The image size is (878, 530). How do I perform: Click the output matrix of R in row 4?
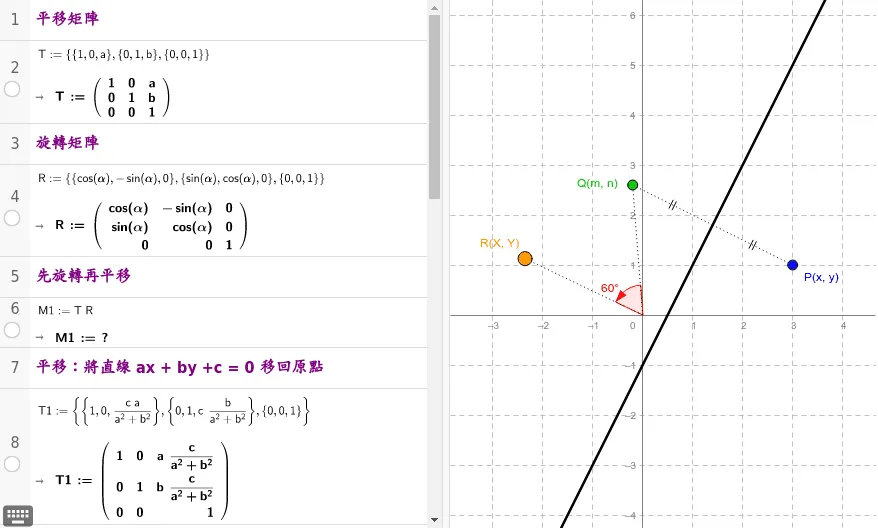click(151, 226)
